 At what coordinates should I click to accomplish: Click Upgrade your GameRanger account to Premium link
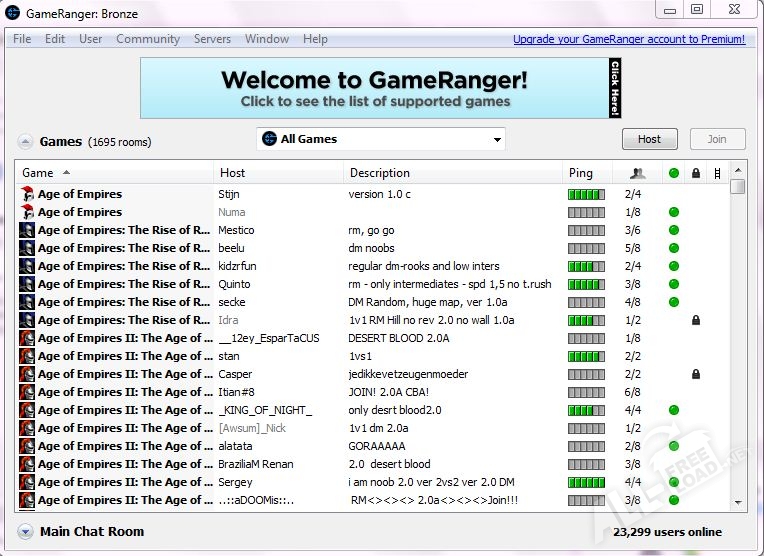[628, 40]
